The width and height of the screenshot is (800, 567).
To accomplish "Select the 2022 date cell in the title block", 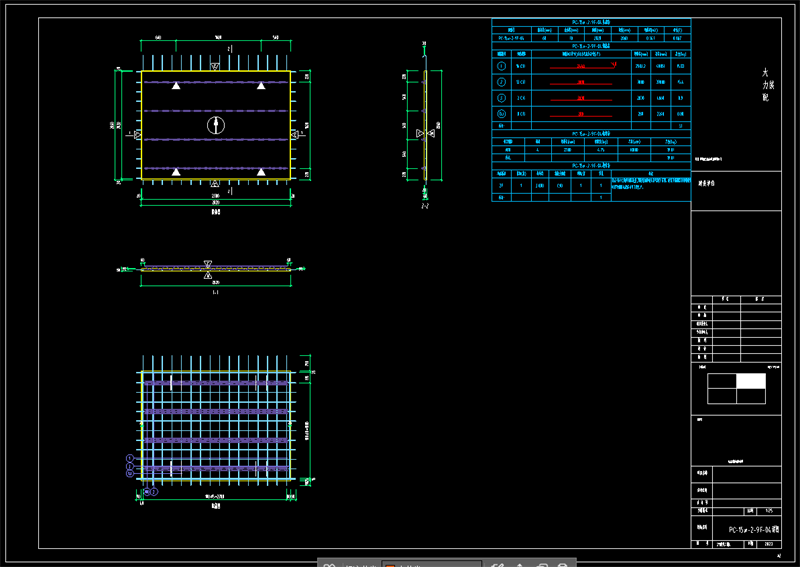I will 769,544.
